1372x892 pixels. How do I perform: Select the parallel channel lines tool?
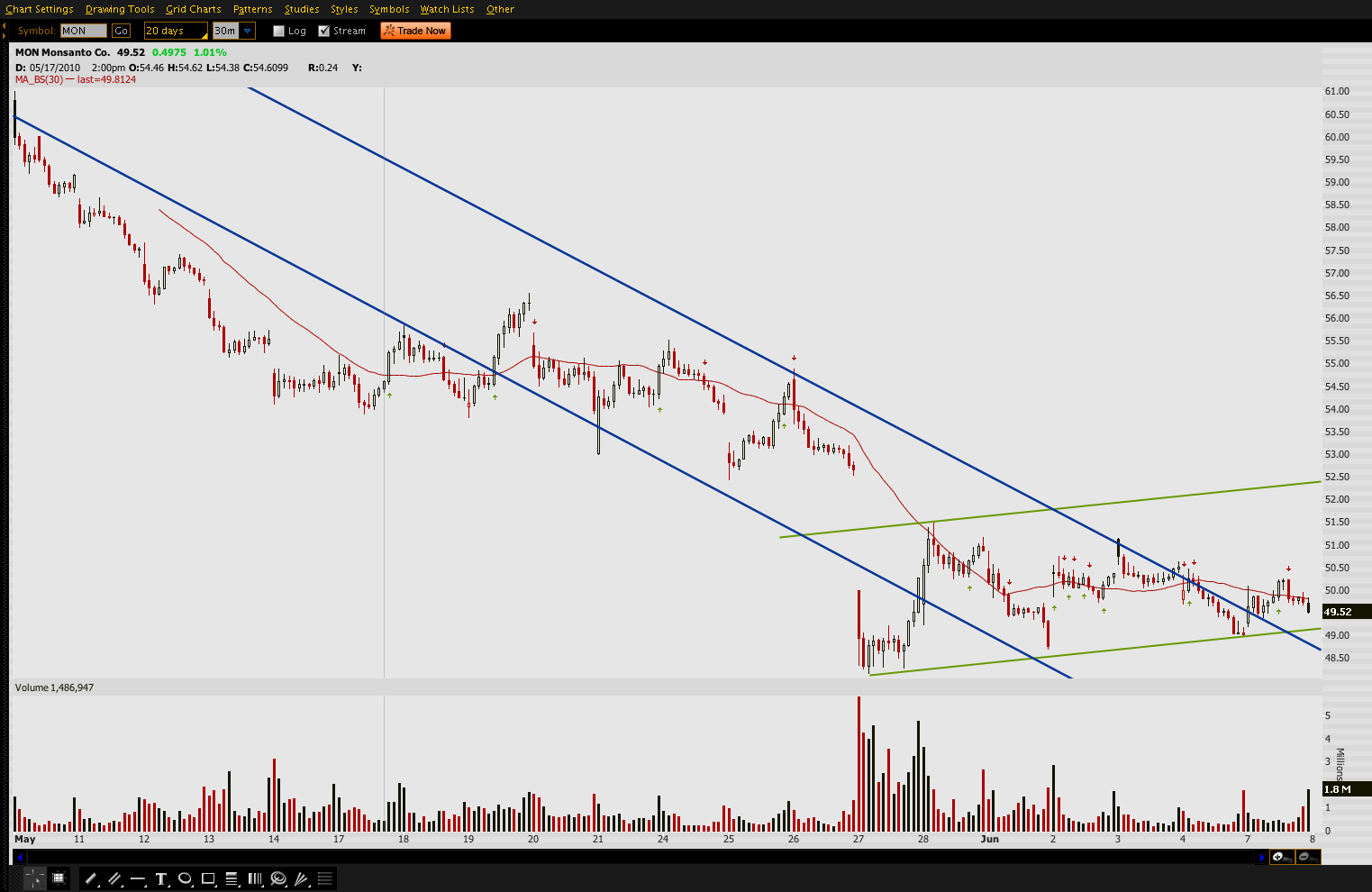coord(114,878)
